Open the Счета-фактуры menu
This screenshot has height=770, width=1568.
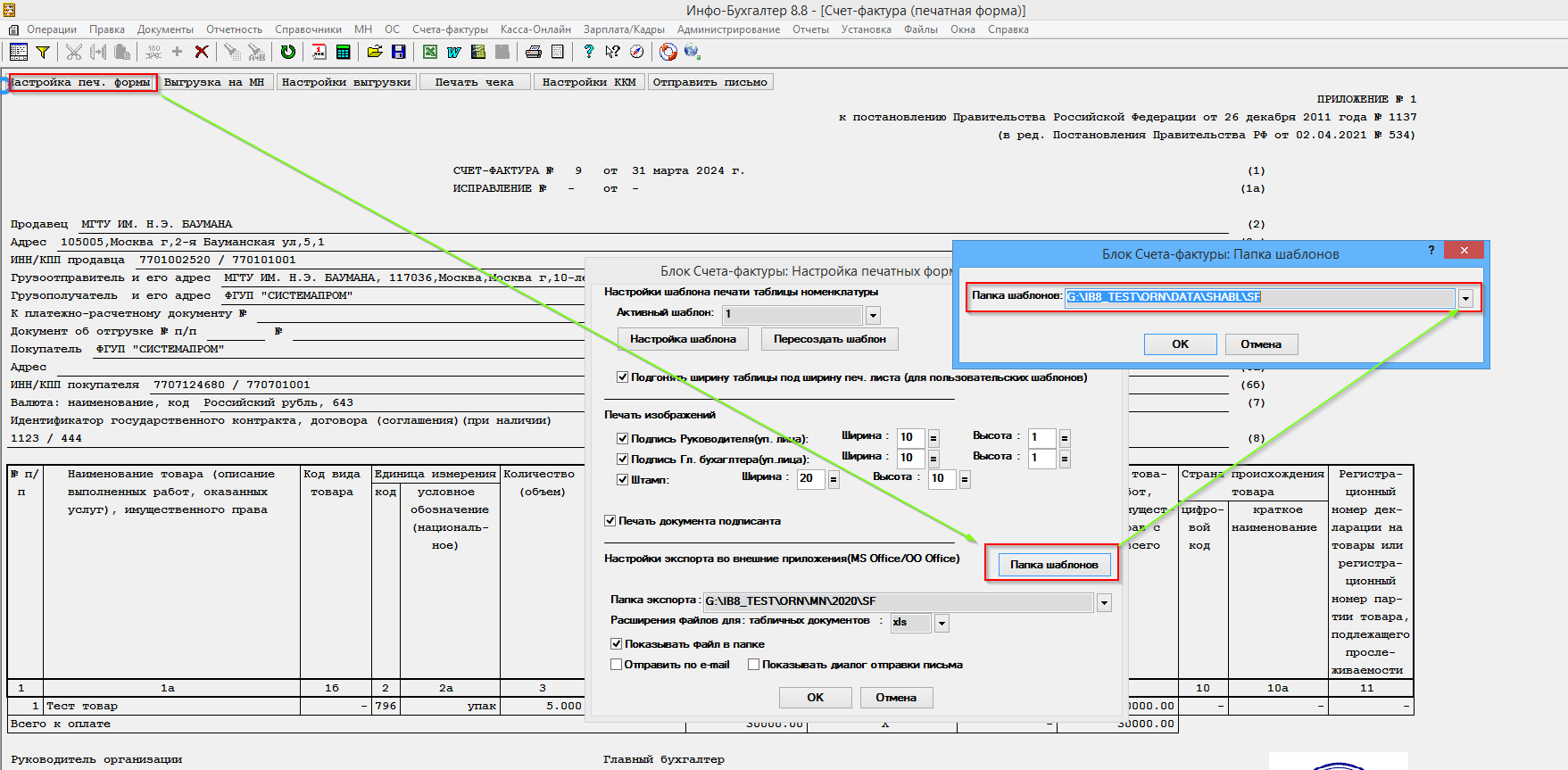point(451,29)
